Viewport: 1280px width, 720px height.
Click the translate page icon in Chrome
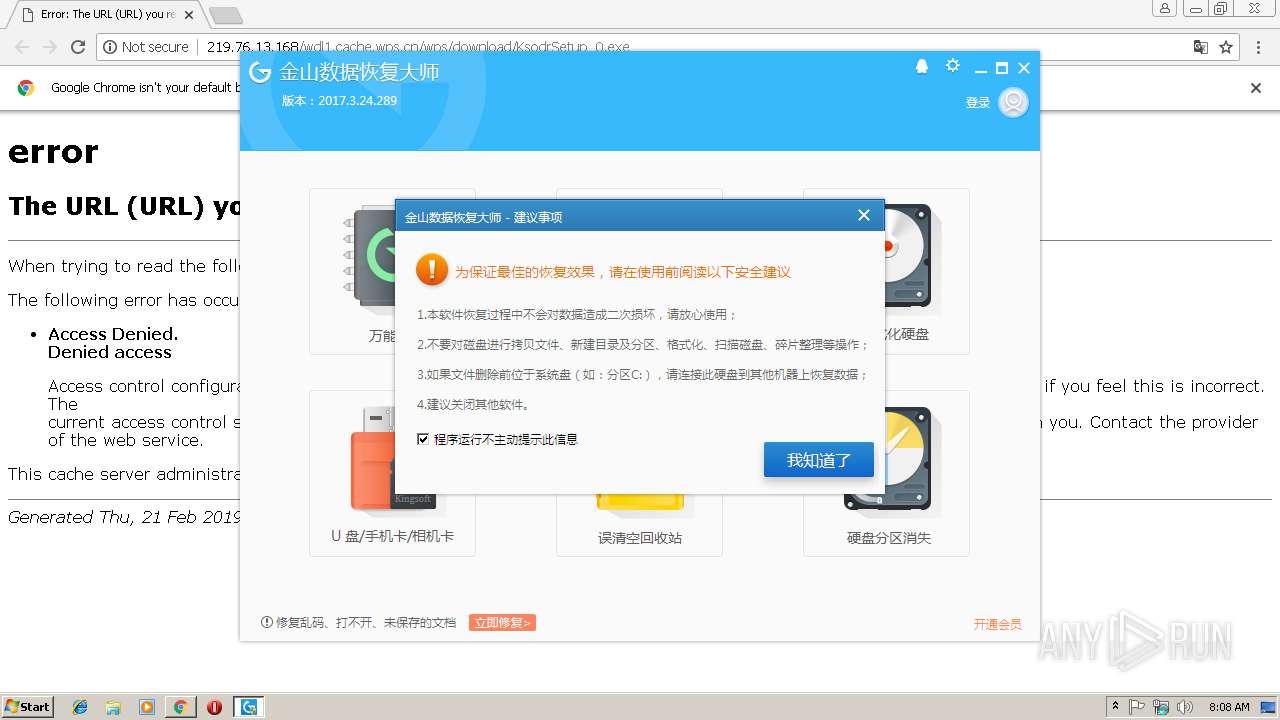1201,47
